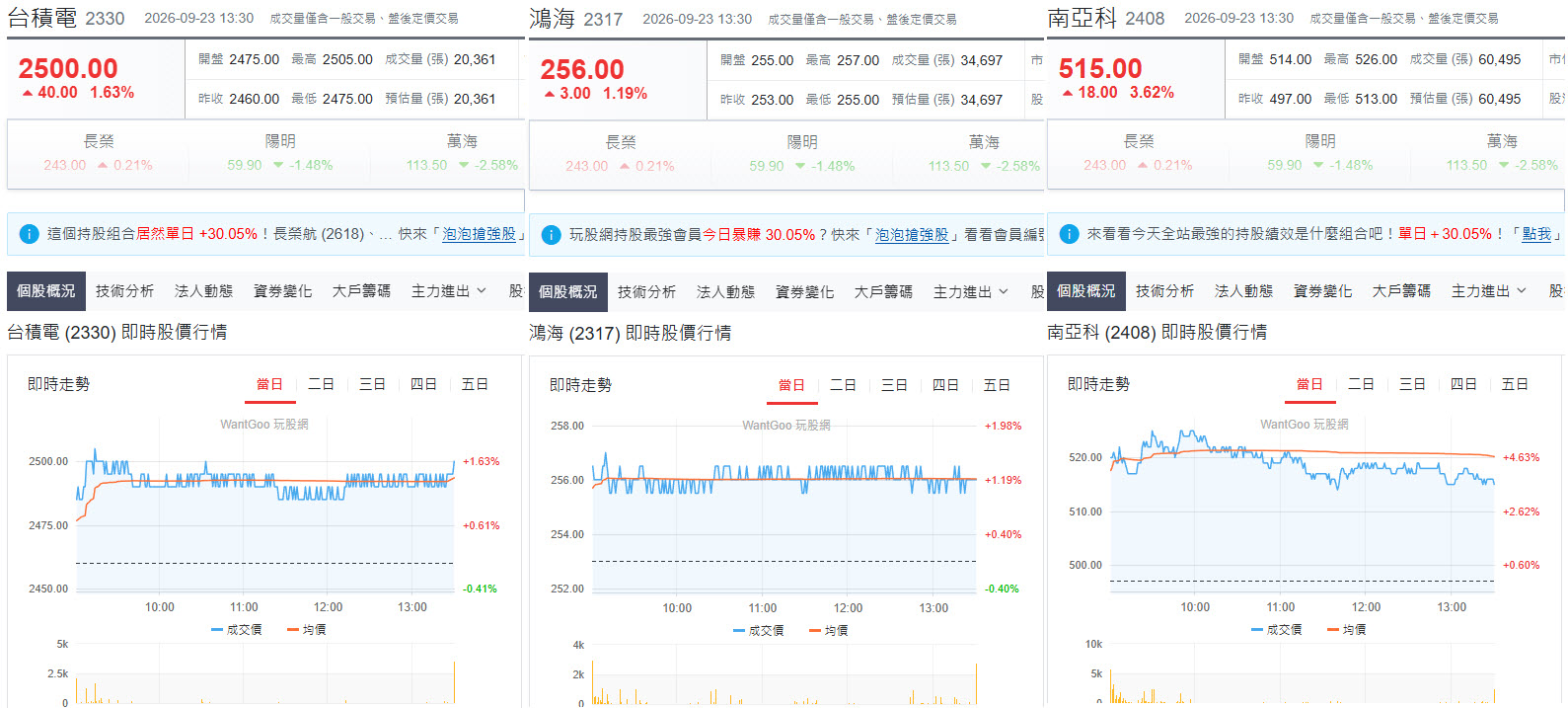The width and height of the screenshot is (1568, 708).
Task: Toggle 均價 series in 台積電 chart legend
Action: [x=307, y=630]
